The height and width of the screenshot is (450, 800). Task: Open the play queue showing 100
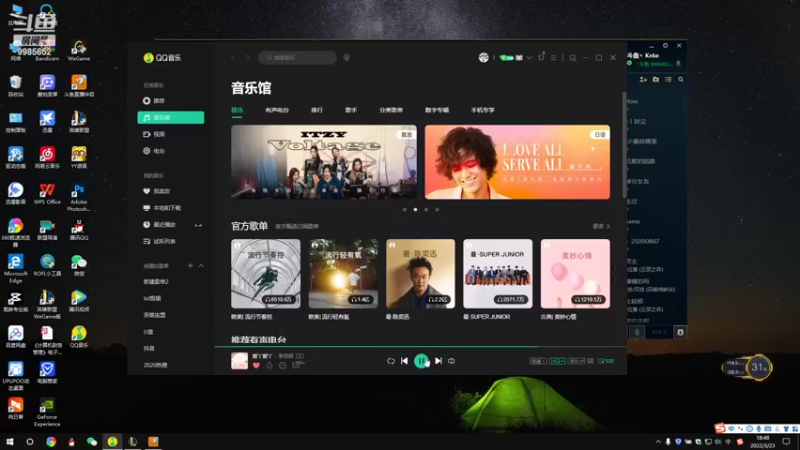606,361
